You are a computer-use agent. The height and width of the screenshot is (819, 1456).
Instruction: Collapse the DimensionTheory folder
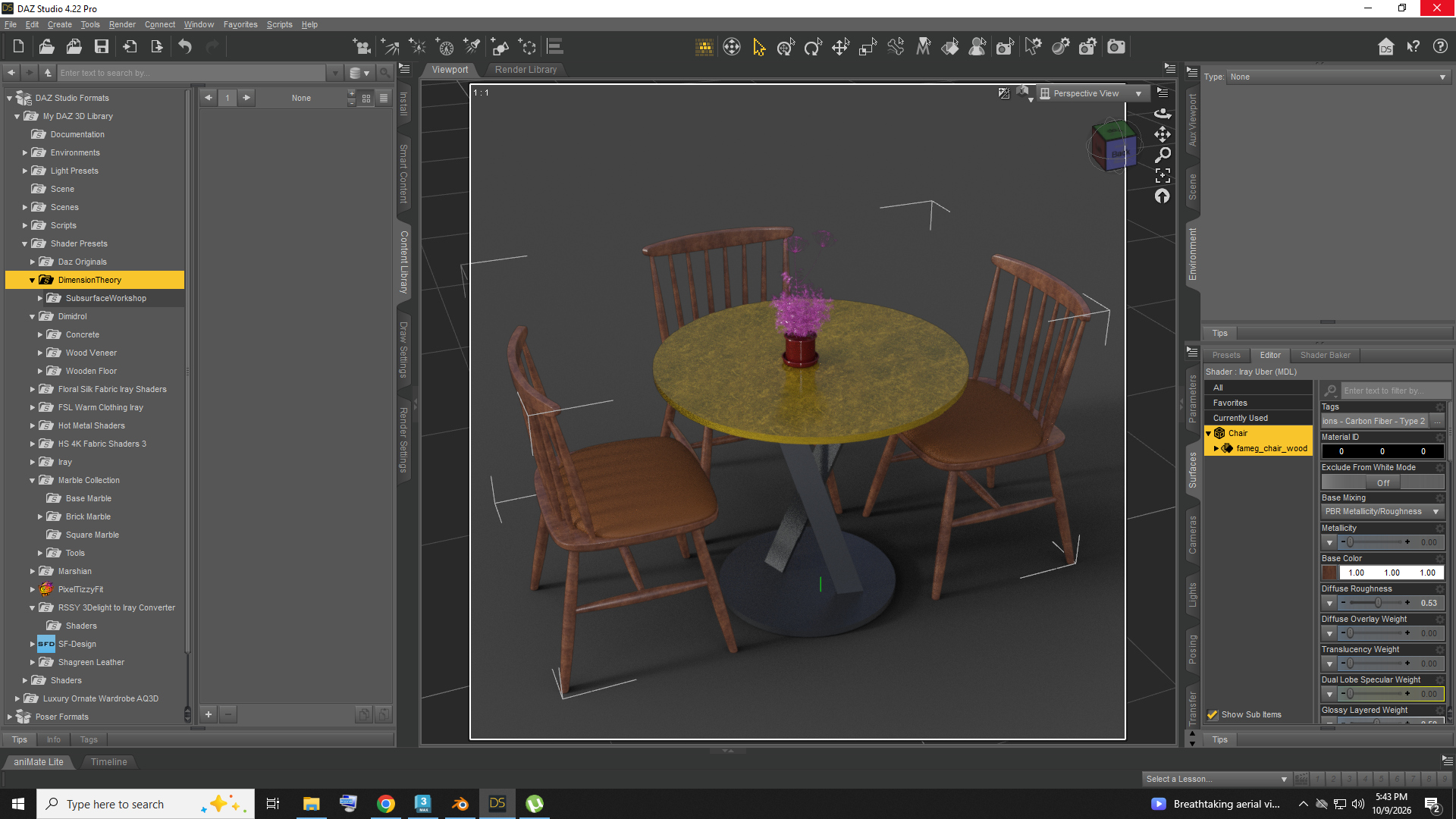point(33,281)
